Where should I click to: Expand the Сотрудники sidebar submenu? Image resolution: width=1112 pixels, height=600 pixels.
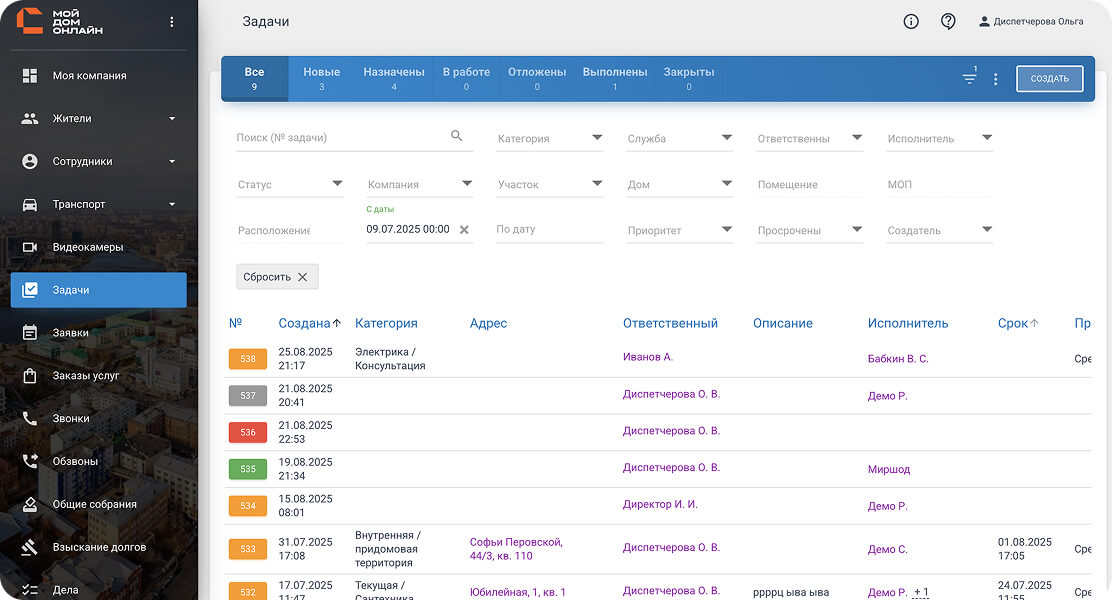coord(172,162)
